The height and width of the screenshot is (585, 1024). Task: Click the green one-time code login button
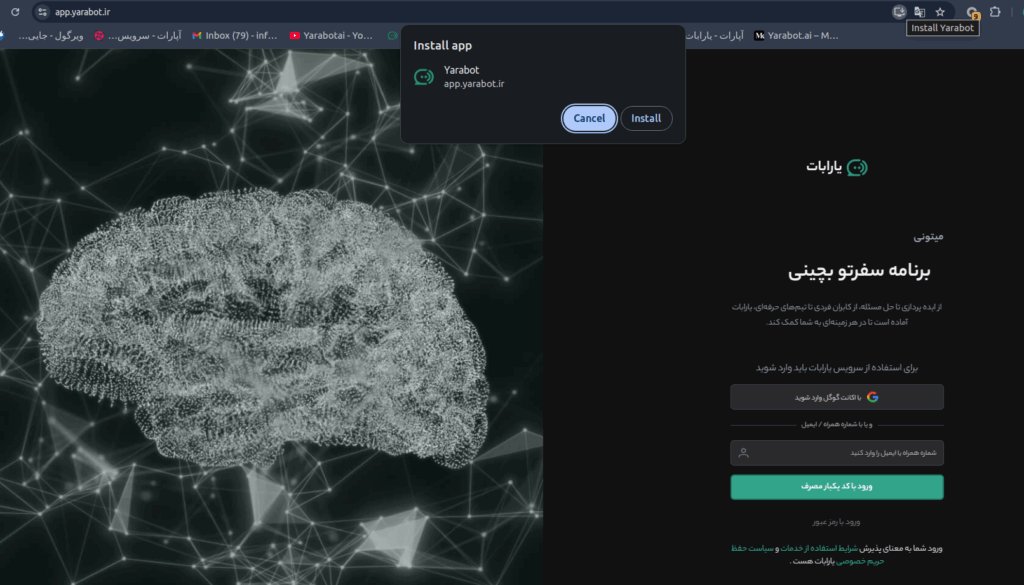(837, 486)
